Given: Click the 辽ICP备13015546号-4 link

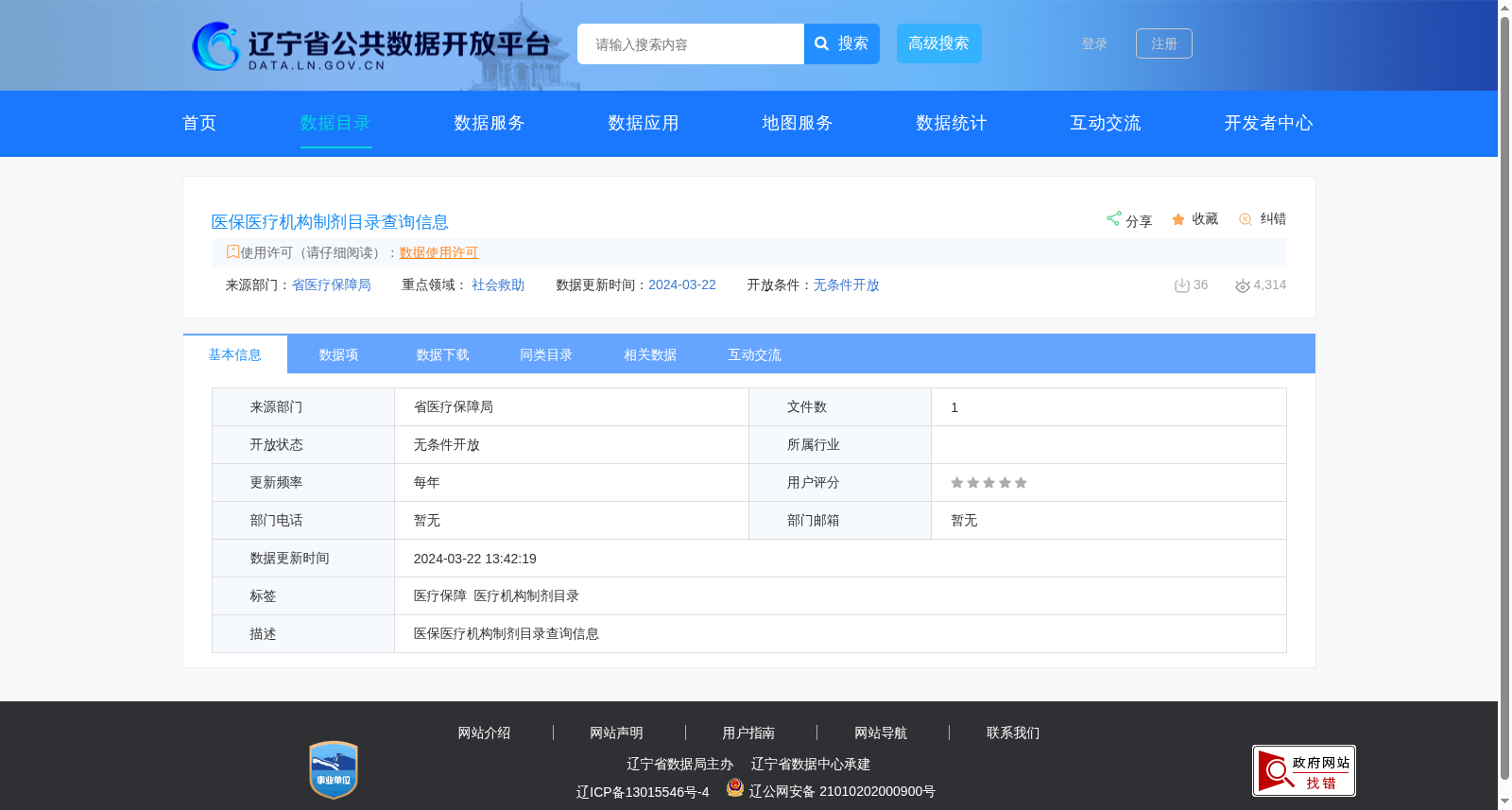Looking at the screenshot, I should [643, 792].
